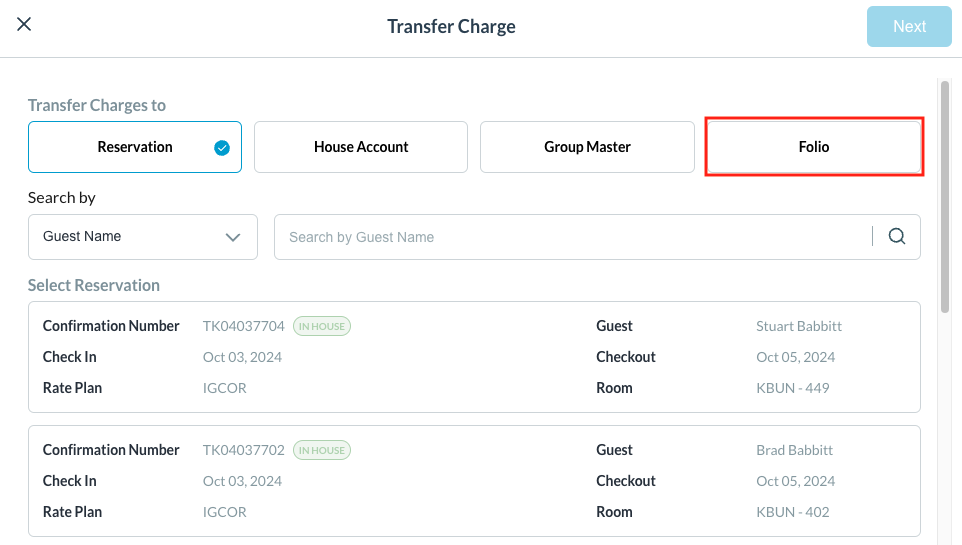
Task: Open the Search by Guest Name dropdown
Action: pos(142,237)
